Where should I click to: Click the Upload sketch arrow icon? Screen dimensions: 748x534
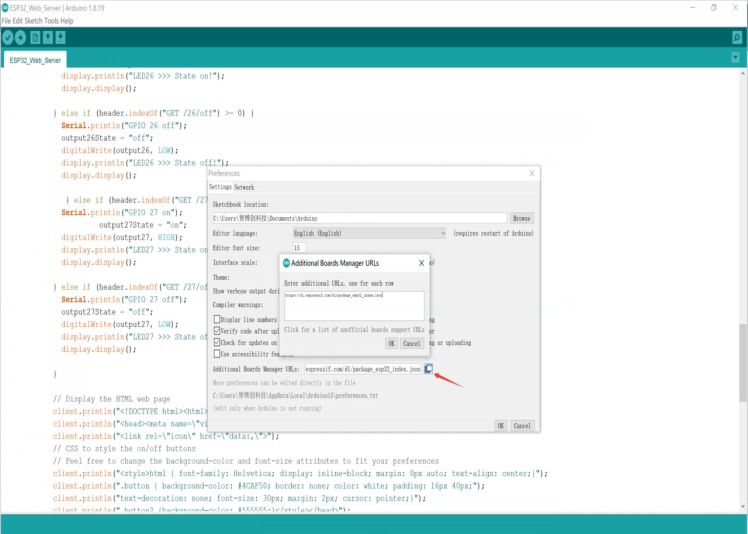pyautogui.click(x=21, y=37)
